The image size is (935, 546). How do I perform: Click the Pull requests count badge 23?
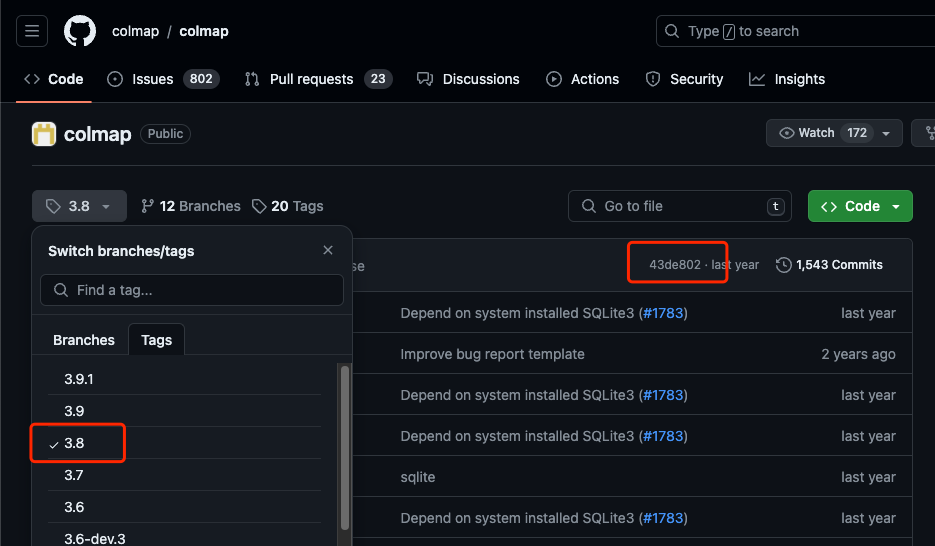(378, 79)
